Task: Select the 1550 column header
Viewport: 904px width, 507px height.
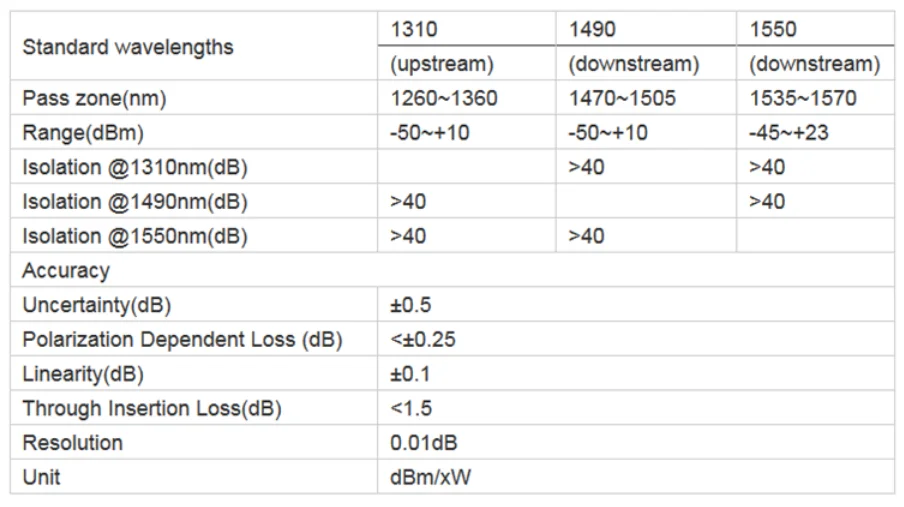Action: coord(815,29)
